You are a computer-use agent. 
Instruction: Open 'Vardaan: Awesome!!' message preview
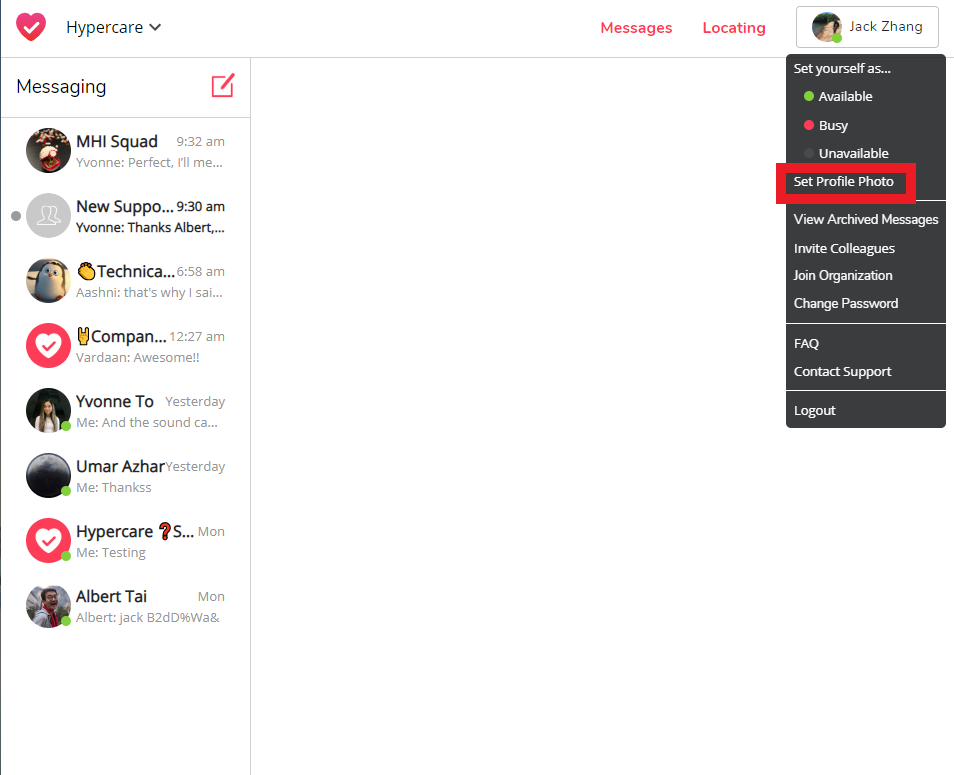[138, 358]
